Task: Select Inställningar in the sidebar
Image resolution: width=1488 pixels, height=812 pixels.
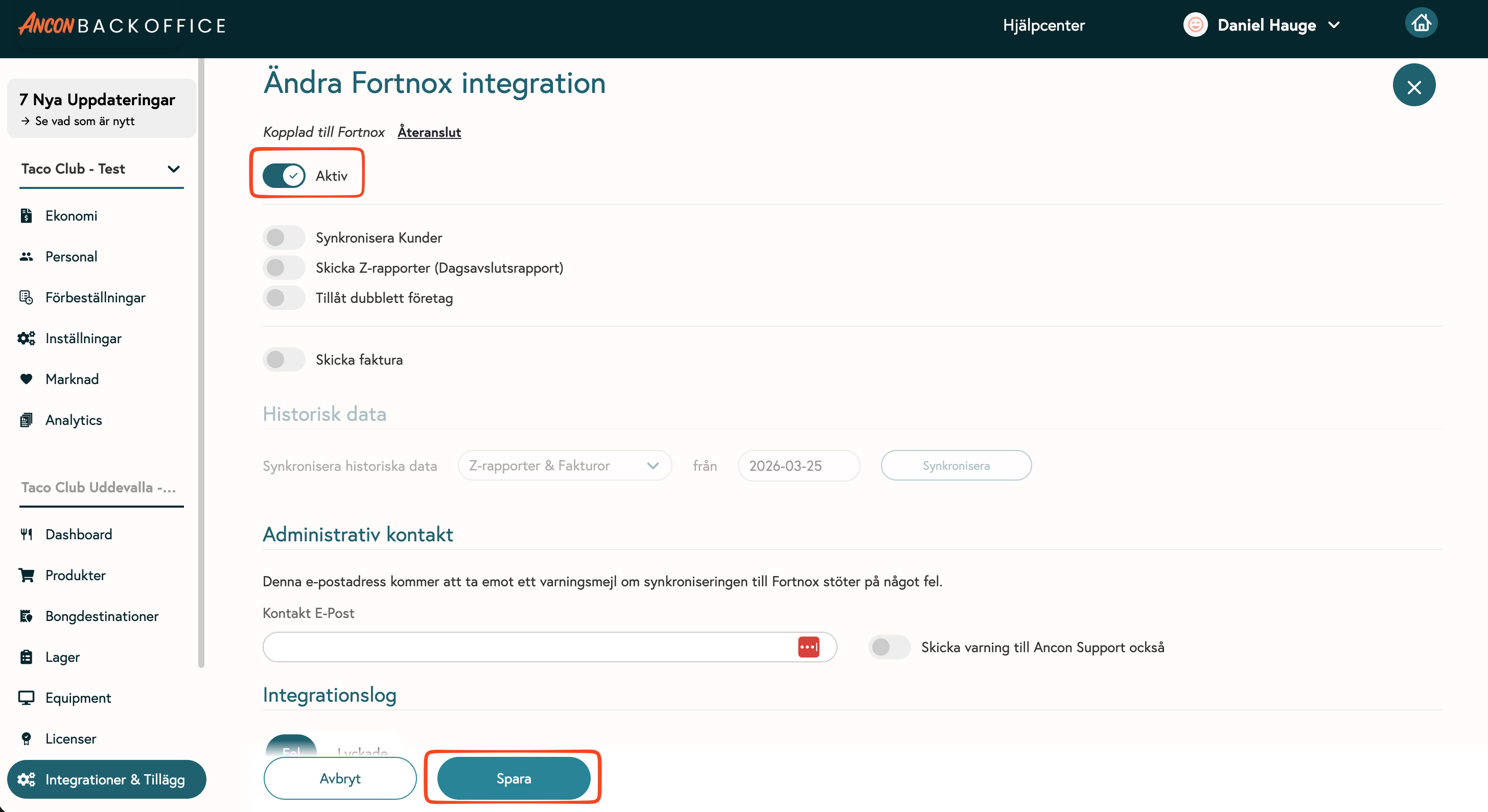Action: (84, 338)
